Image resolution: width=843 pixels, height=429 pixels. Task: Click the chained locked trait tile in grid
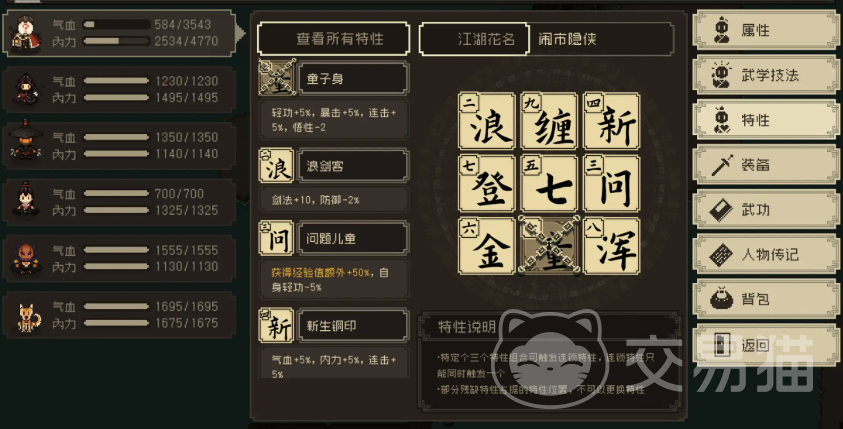pos(549,246)
